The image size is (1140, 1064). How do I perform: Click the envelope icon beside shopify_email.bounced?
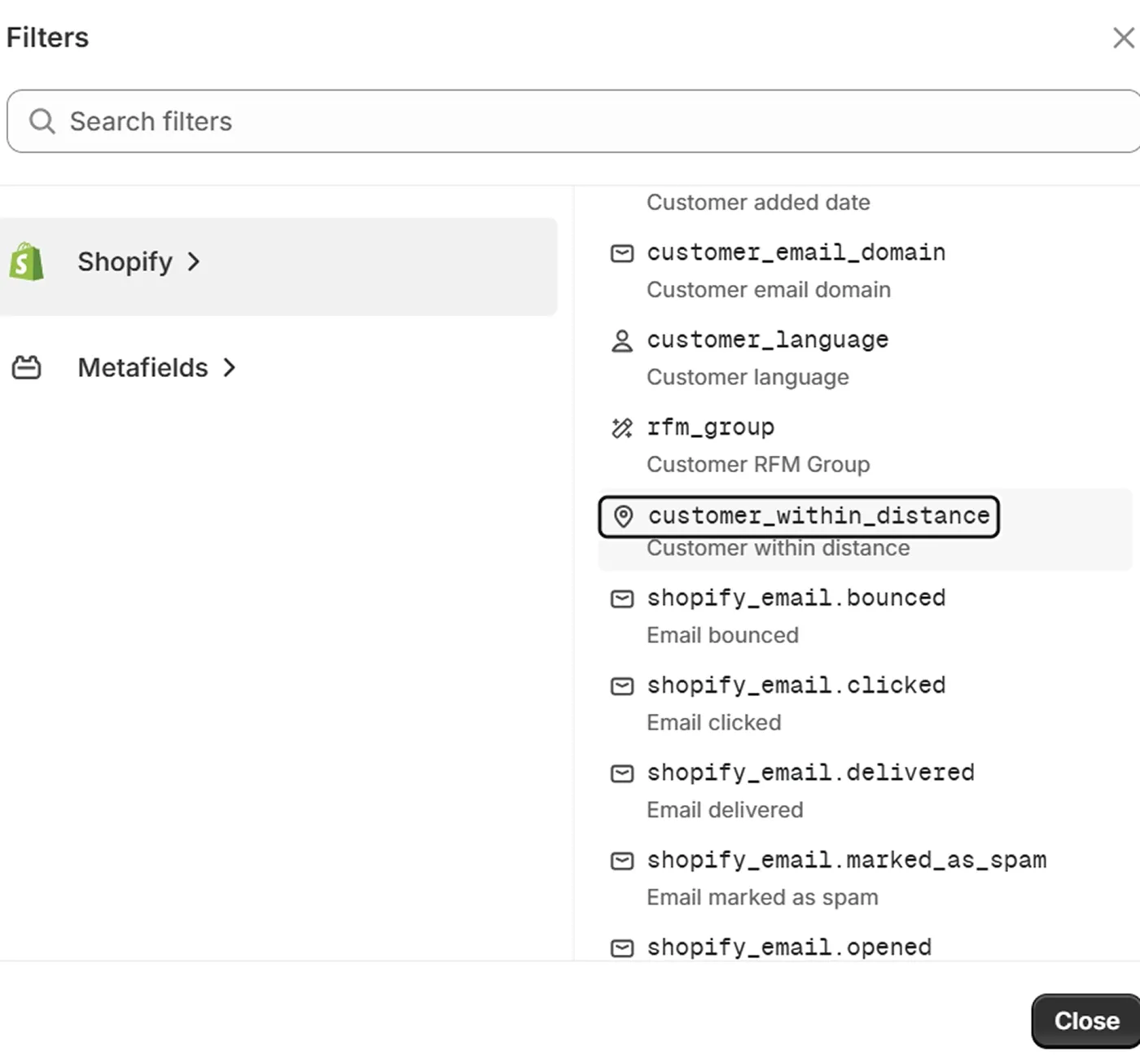(621, 598)
